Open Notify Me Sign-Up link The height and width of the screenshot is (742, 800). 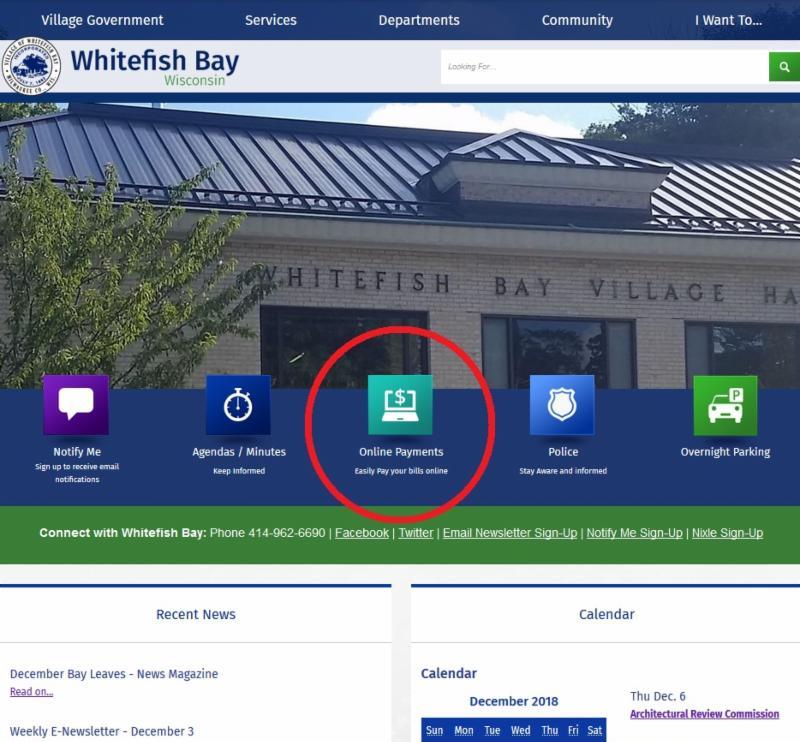[x=634, y=533]
